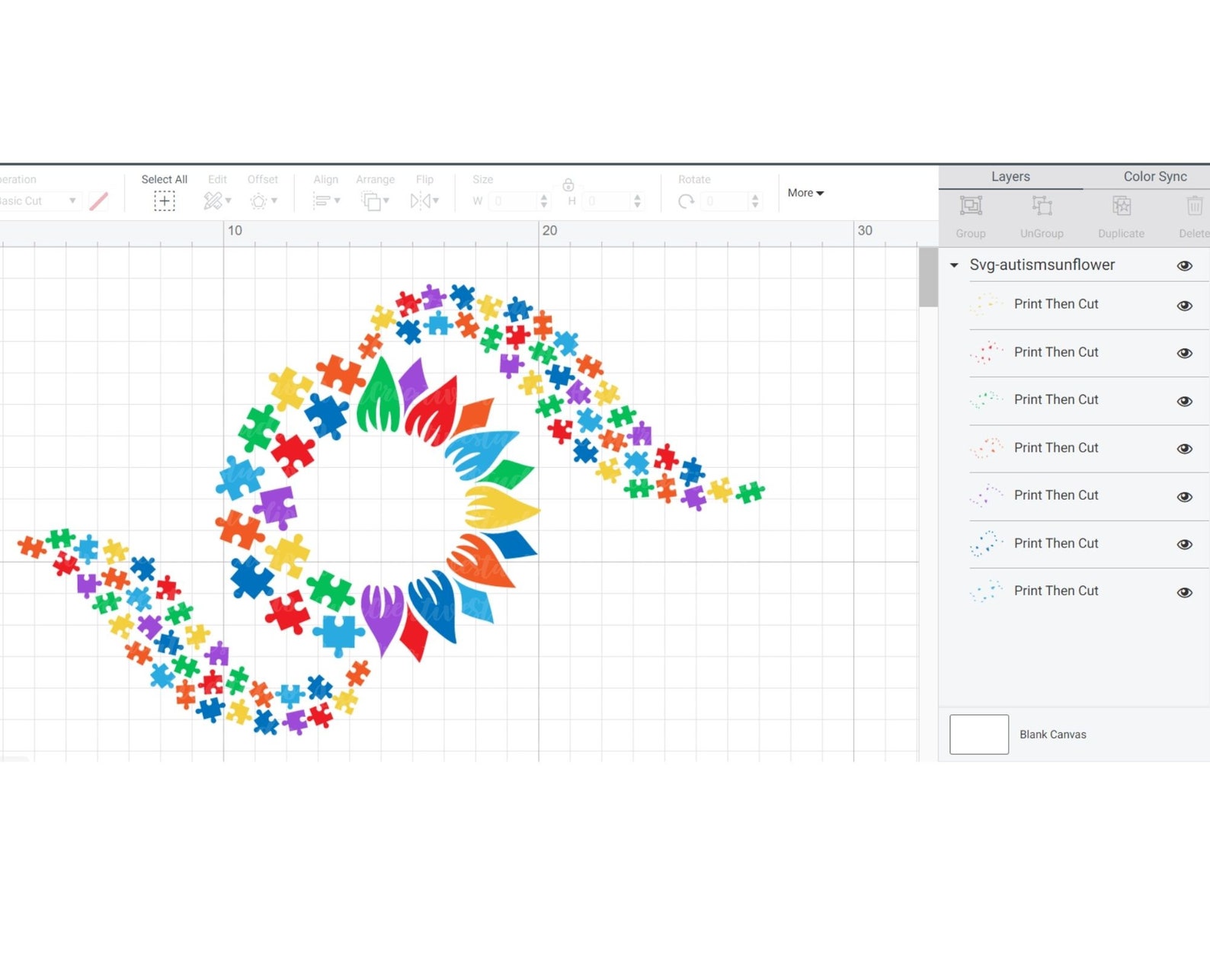Select the light blue Print Then Cut layer thumbnail

tap(986, 591)
